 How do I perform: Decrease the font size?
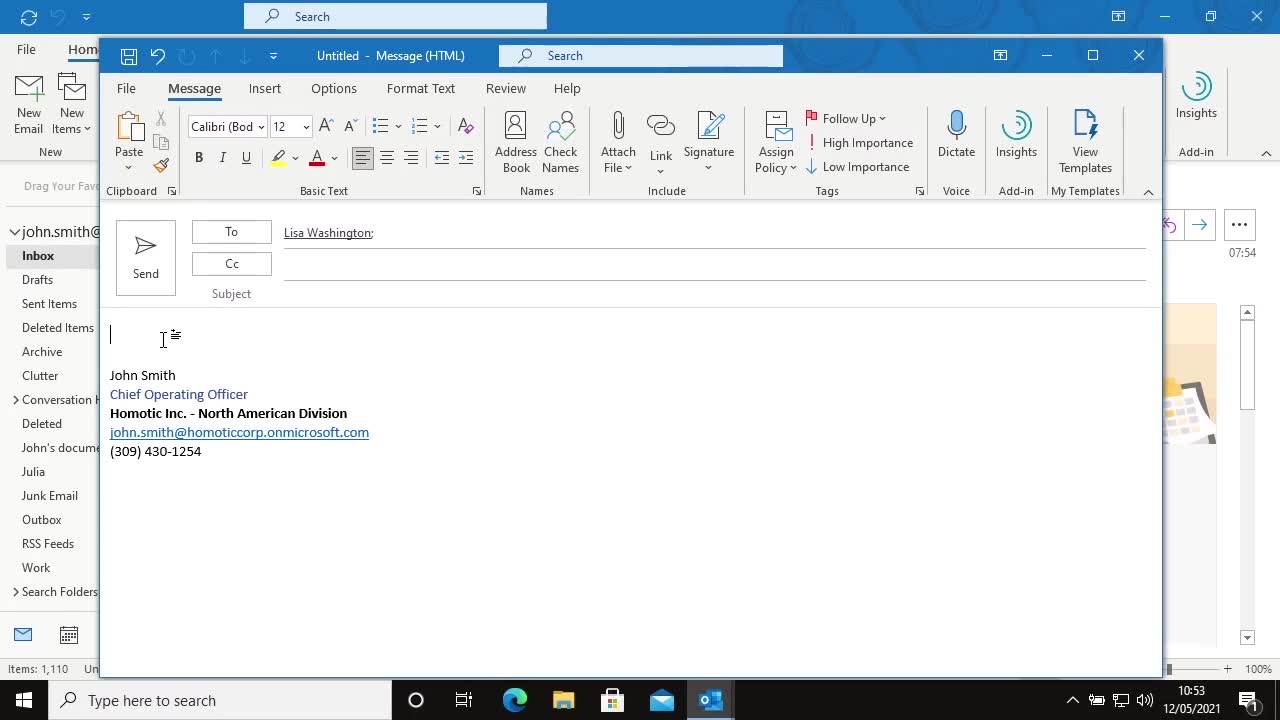(x=350, y=126)
